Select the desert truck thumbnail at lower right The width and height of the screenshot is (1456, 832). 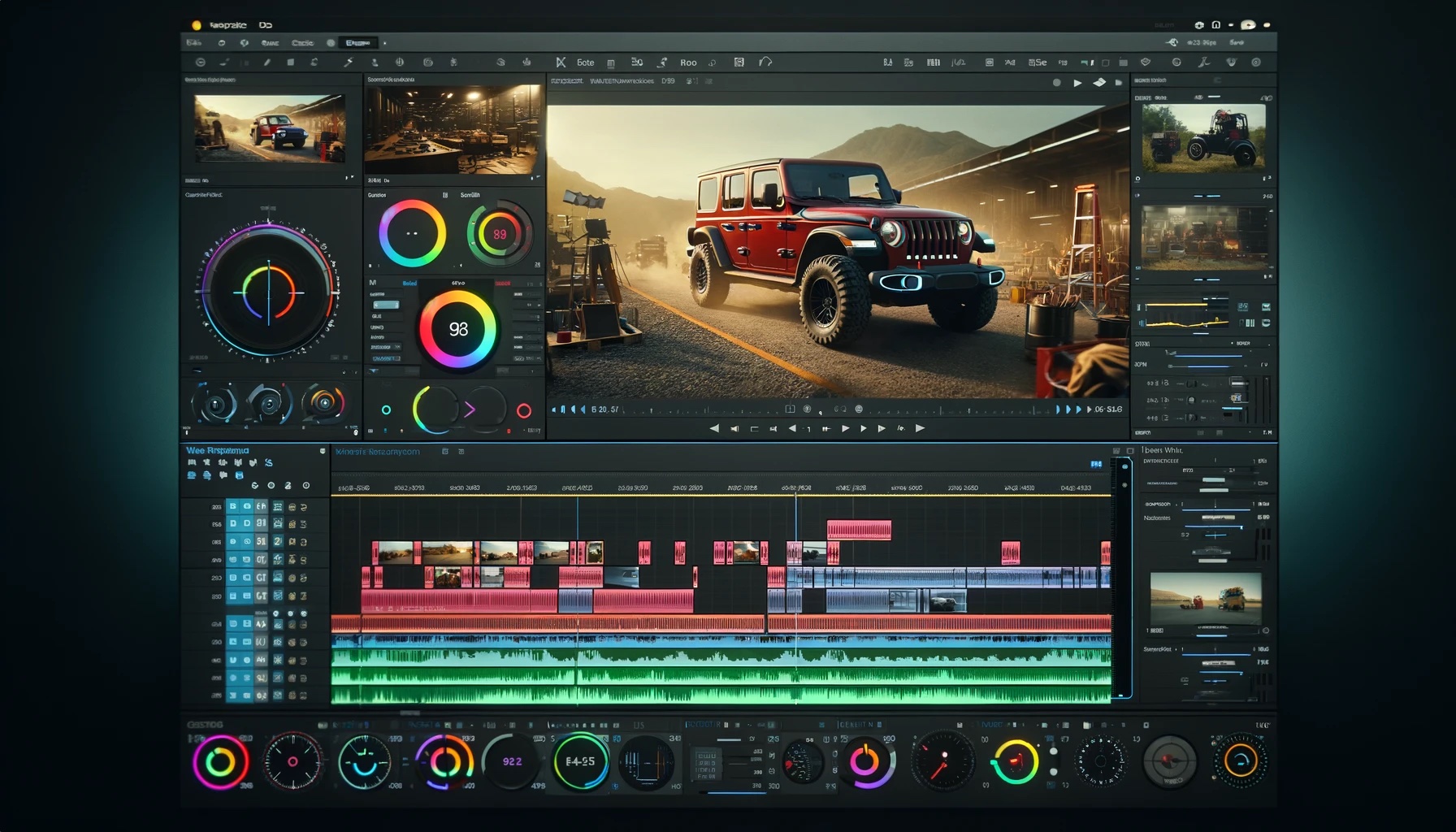tap(1206, 599)
